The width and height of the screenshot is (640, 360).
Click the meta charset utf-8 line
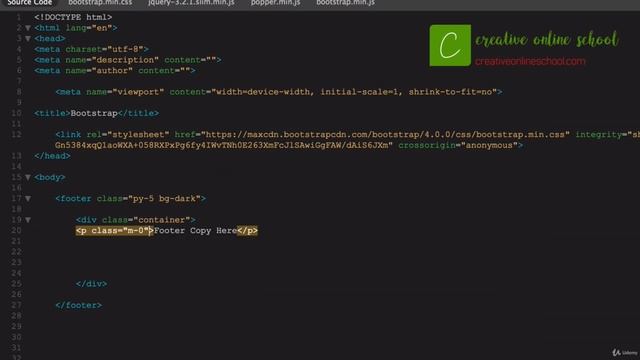click(x=91, y=49)
